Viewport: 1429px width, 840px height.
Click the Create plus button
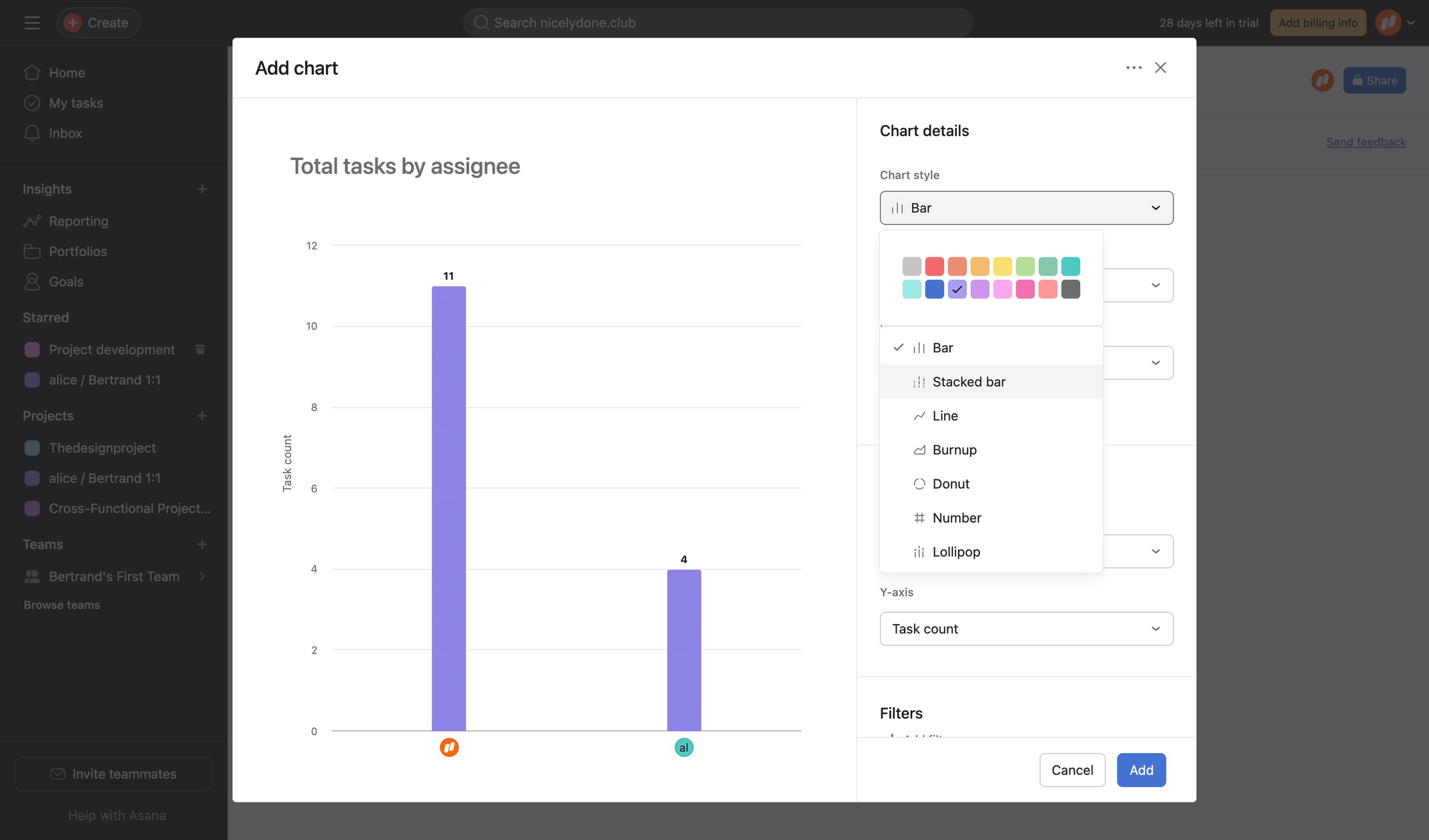(98, 23)
